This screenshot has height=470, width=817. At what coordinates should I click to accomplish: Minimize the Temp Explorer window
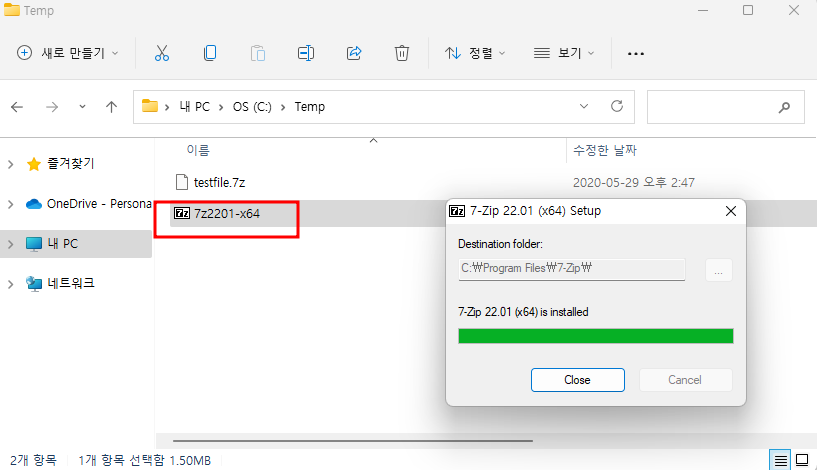(x=703, y=10)
